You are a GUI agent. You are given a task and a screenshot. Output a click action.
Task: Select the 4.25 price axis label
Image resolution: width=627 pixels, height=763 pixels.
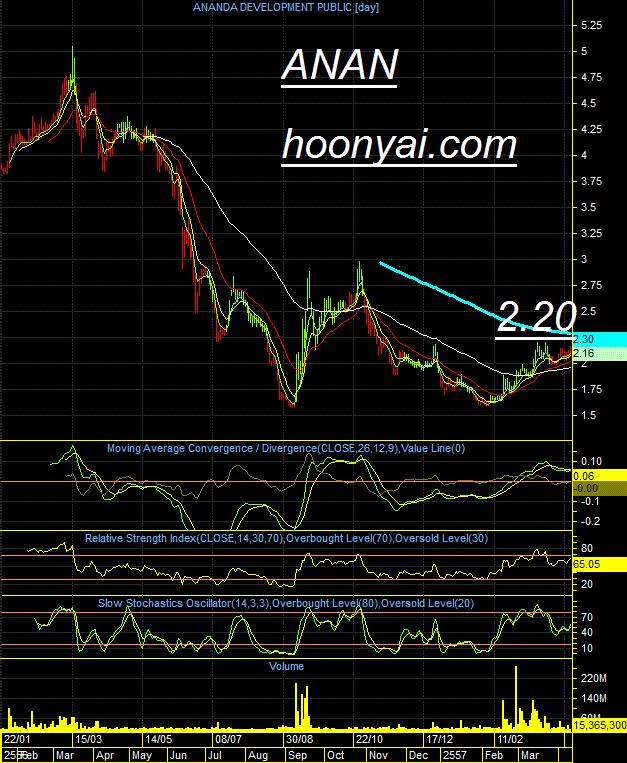(x=591, y=129)
